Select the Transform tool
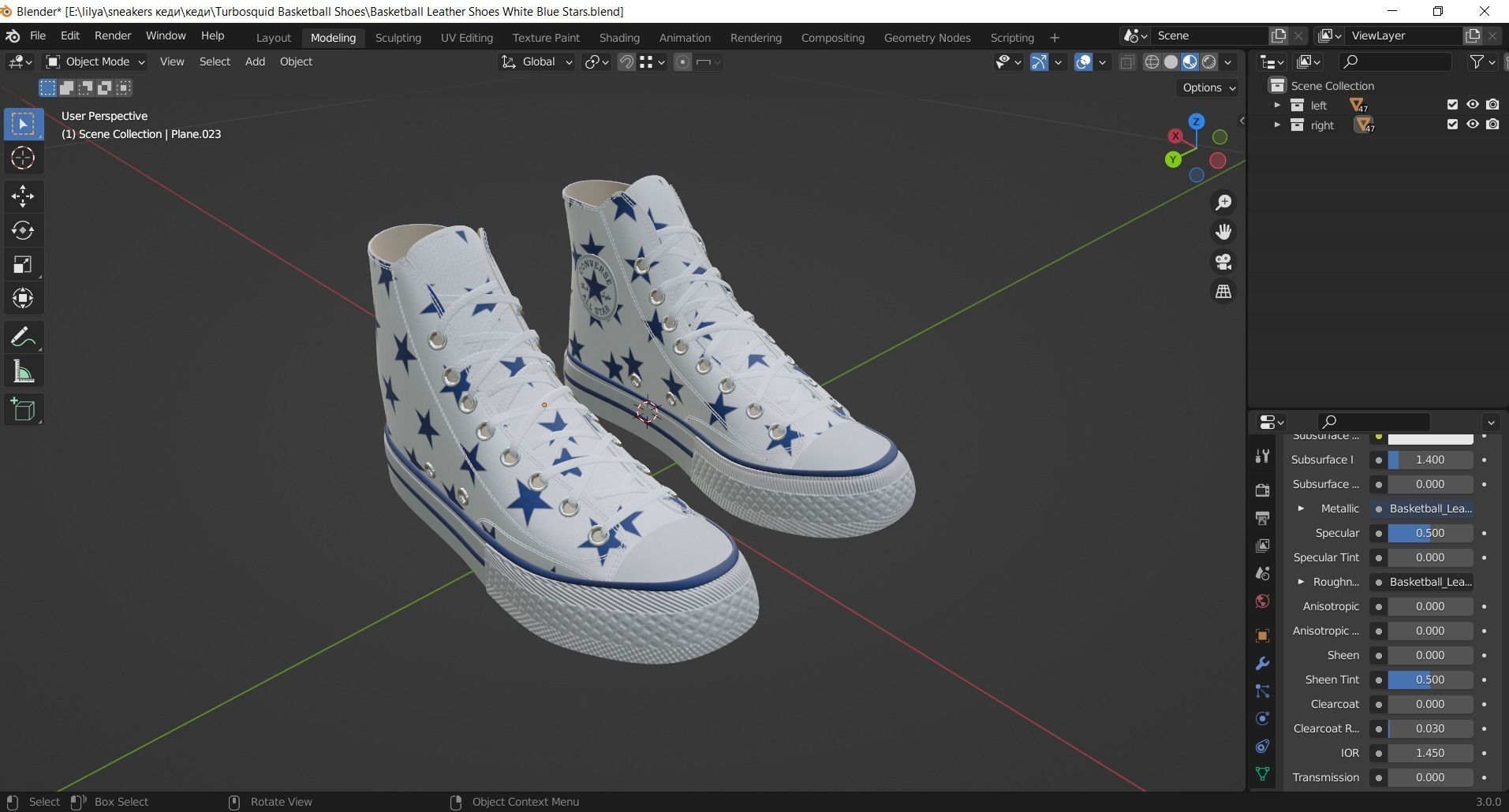Image resolution: width=1509 pixels, height=812 pixels. tap(23, 298)
